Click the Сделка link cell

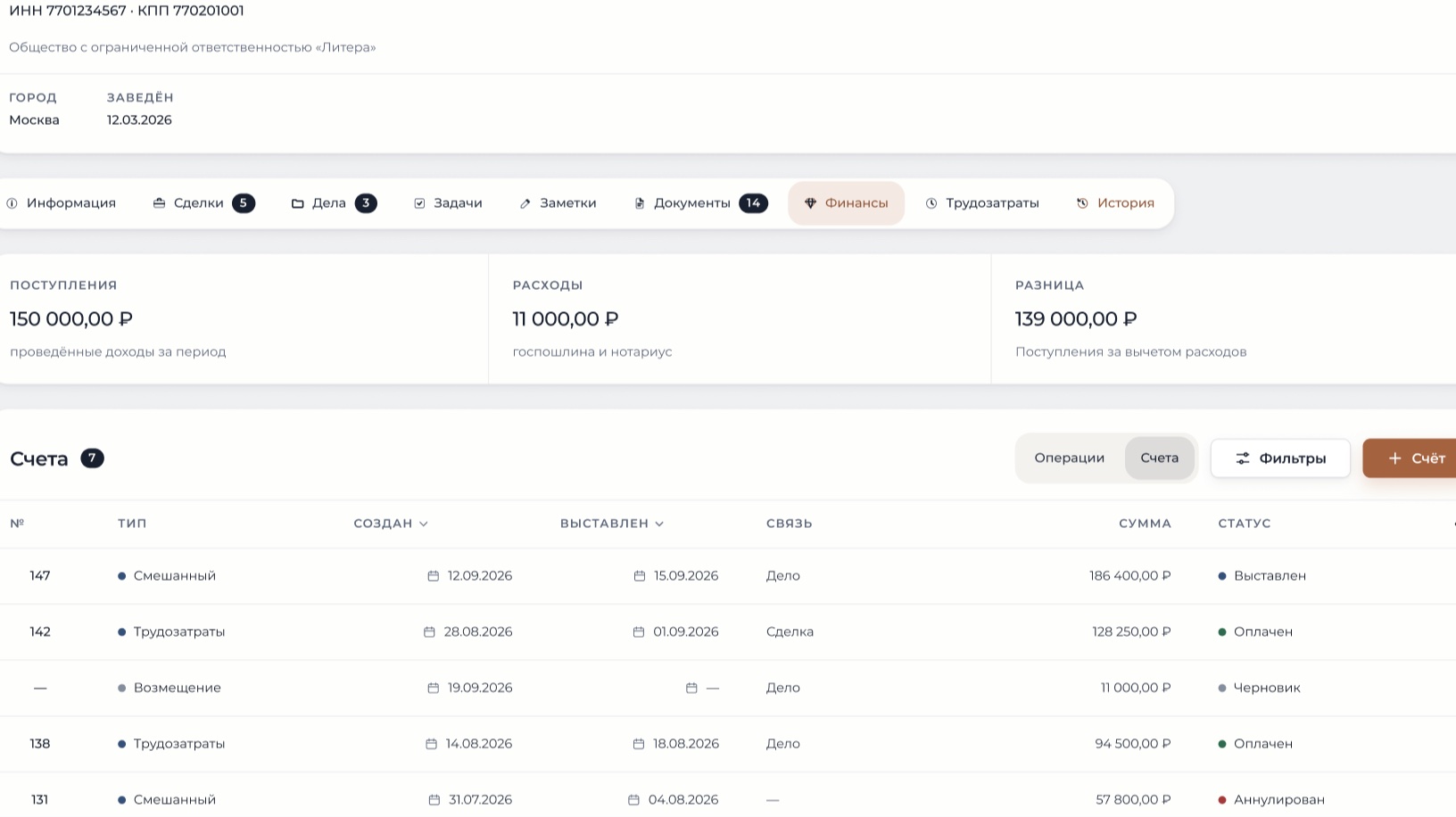pos(790,632)
